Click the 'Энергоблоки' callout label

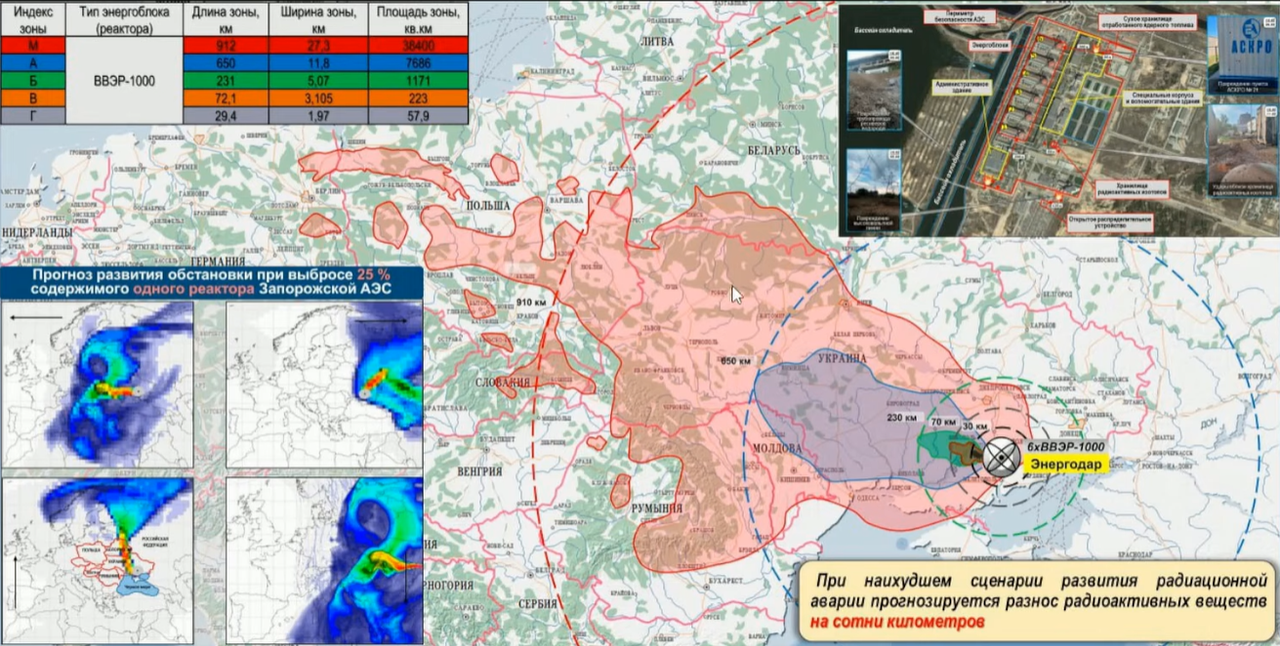tap(990, 46)
